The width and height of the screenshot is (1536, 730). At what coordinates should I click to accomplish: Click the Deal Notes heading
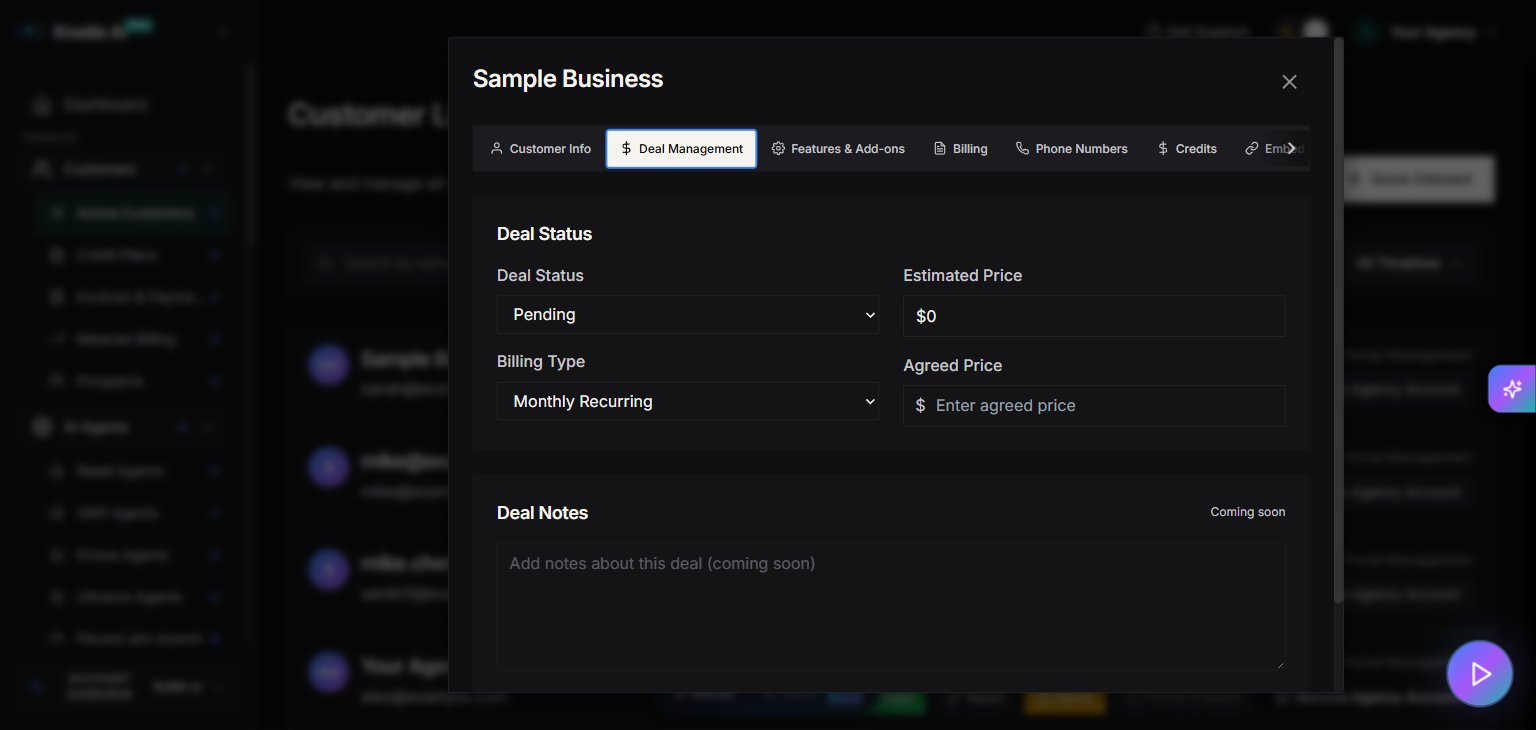tap(542, 513)
